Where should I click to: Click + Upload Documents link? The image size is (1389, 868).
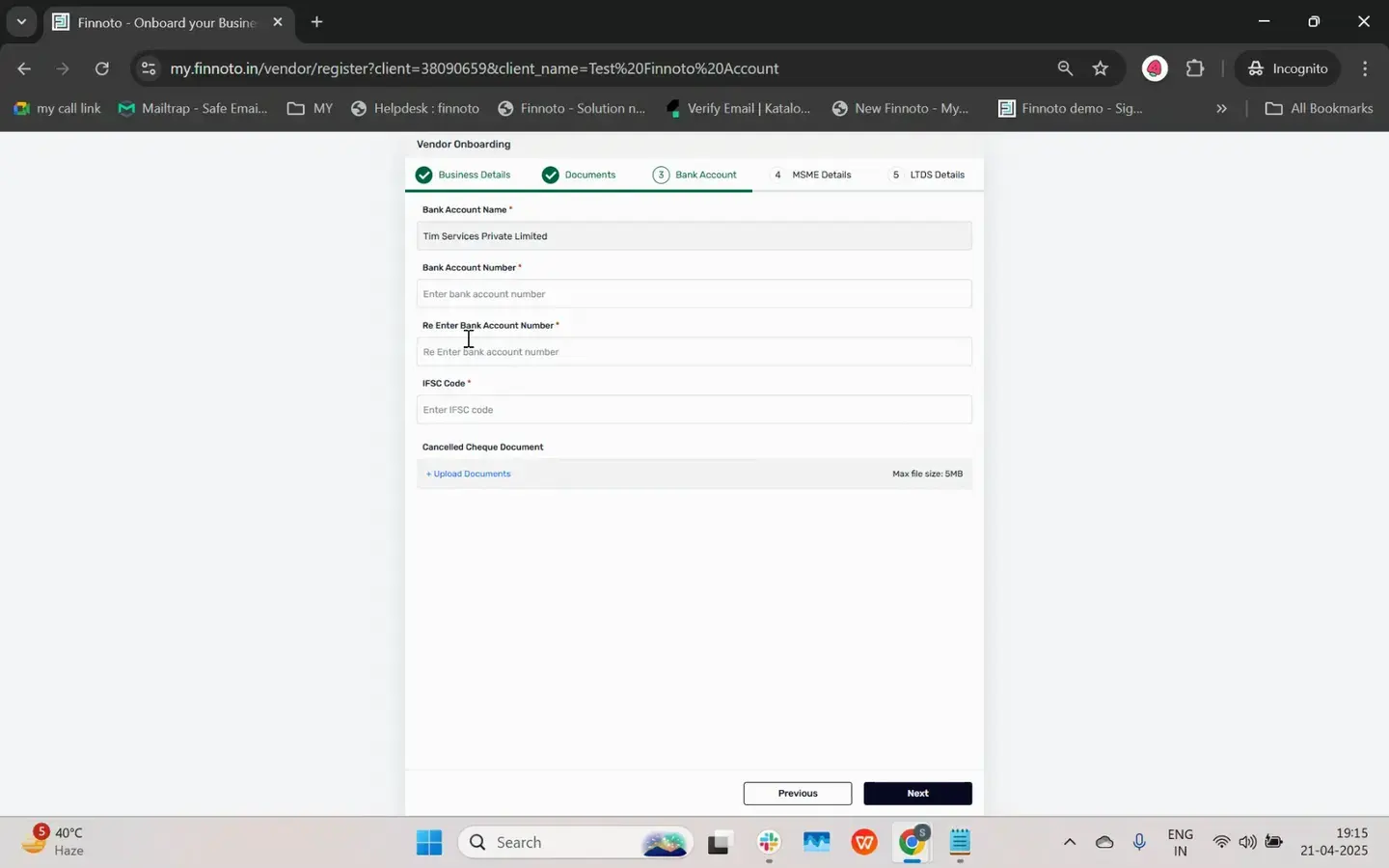pyautogui.click(x=469, y=474)
